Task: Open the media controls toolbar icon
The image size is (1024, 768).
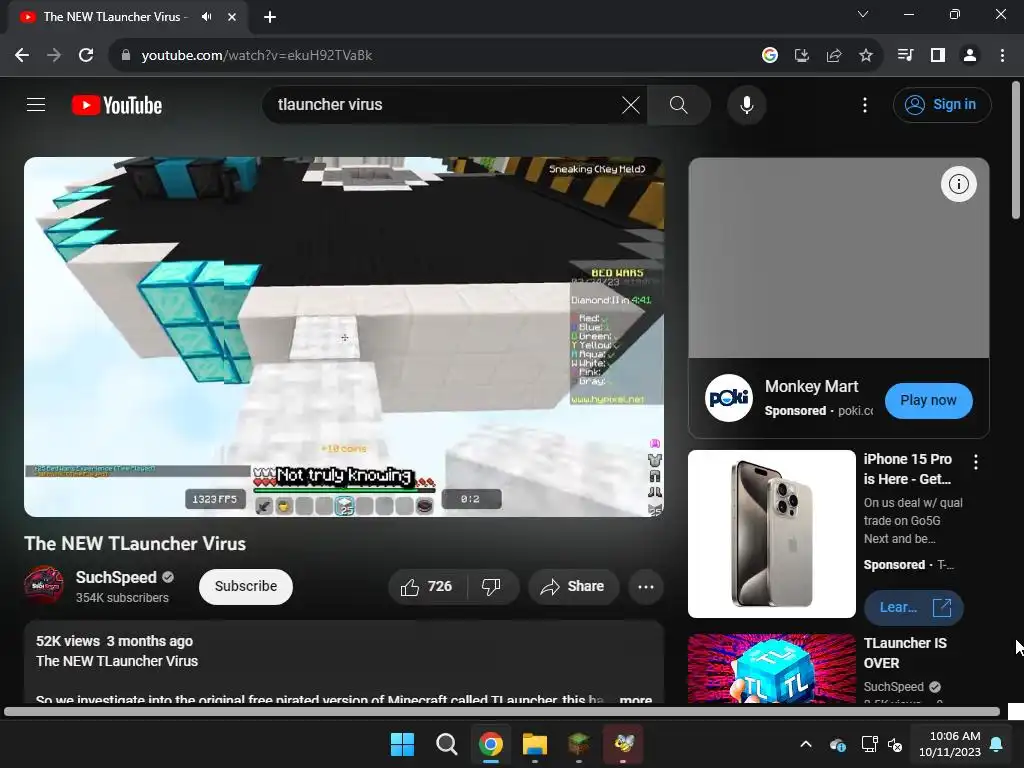Action: click(905, 56)
